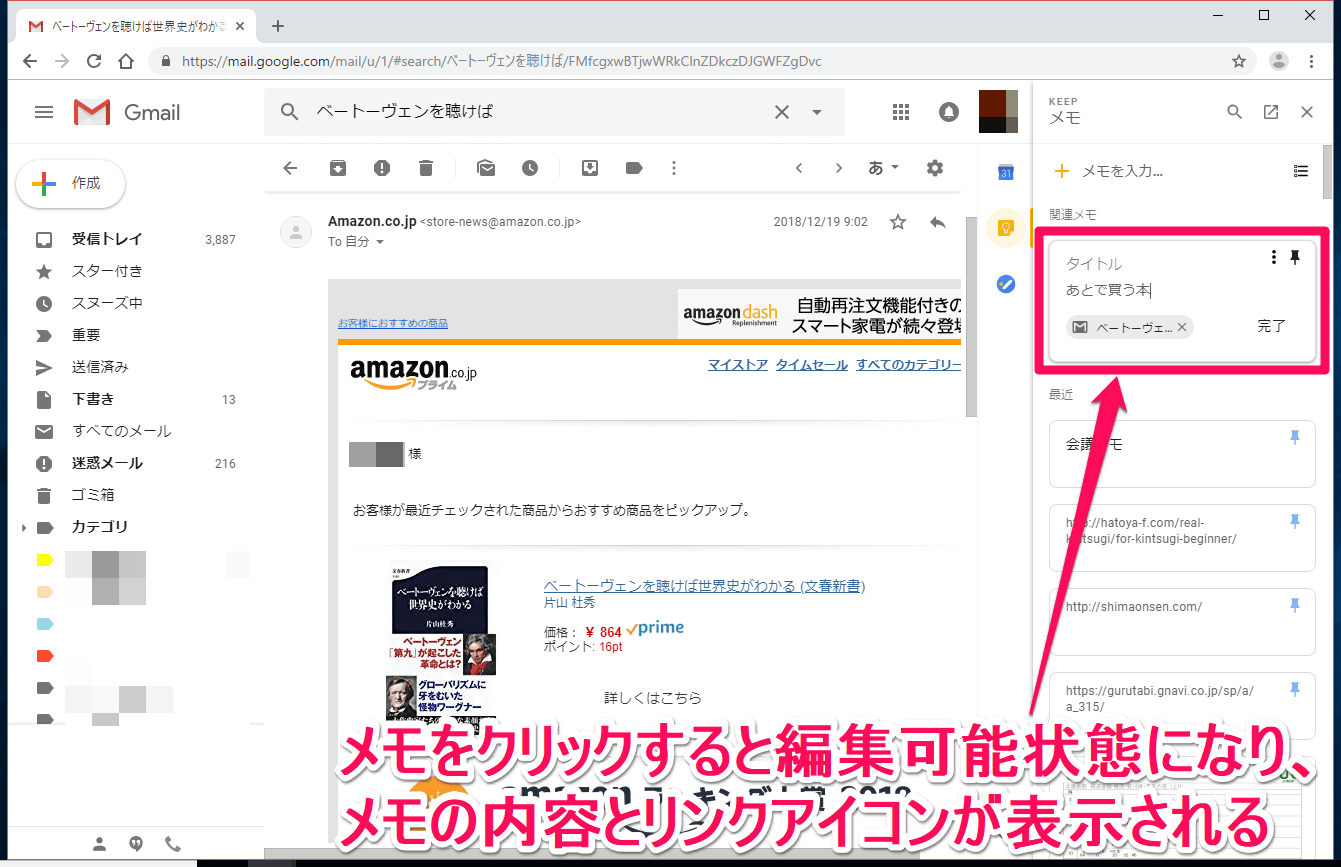Snooze this email with clock icon
Screen dimensions: 1341x867
pos(530,168)
